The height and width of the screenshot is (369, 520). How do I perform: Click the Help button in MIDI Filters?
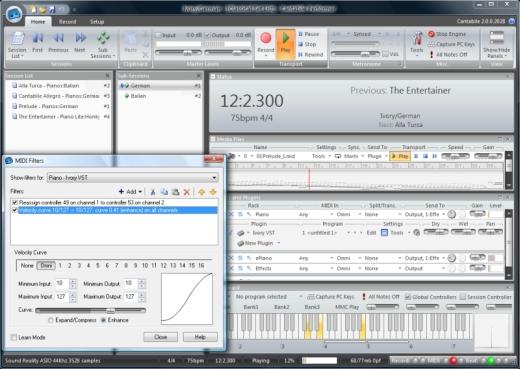coord(200,337)
